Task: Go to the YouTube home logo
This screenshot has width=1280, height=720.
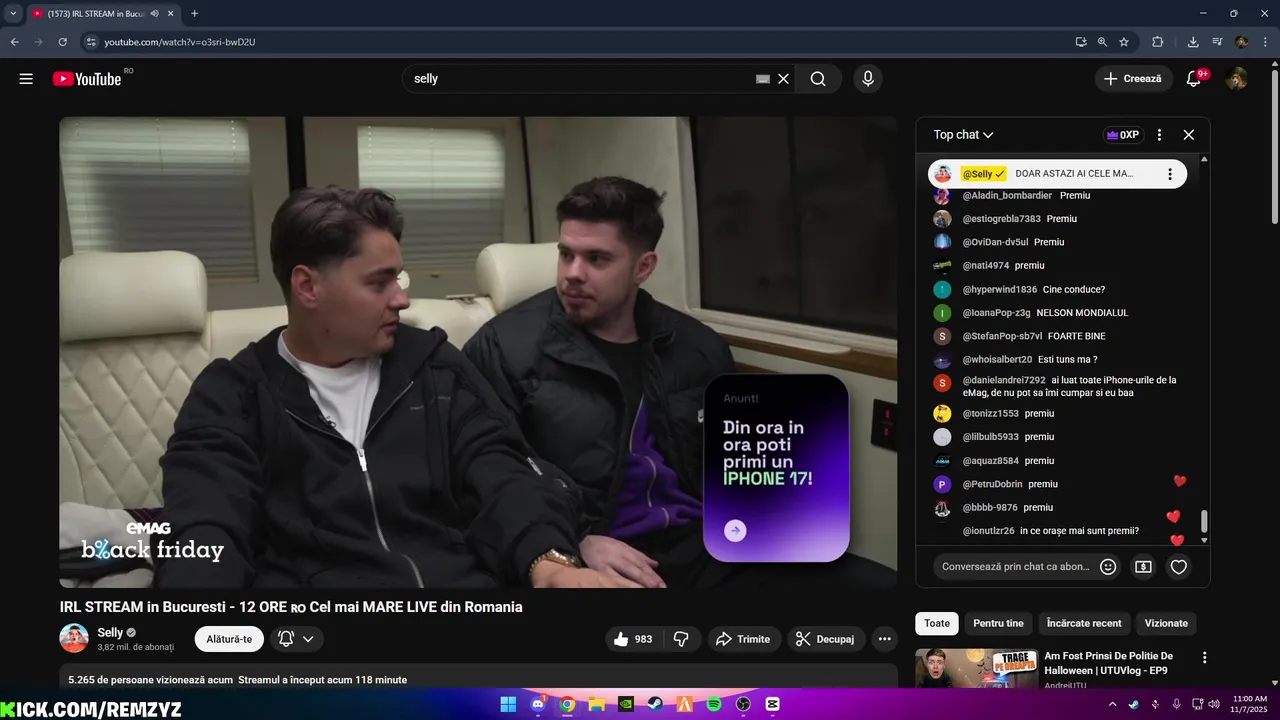Action: (x=88, y=79)
